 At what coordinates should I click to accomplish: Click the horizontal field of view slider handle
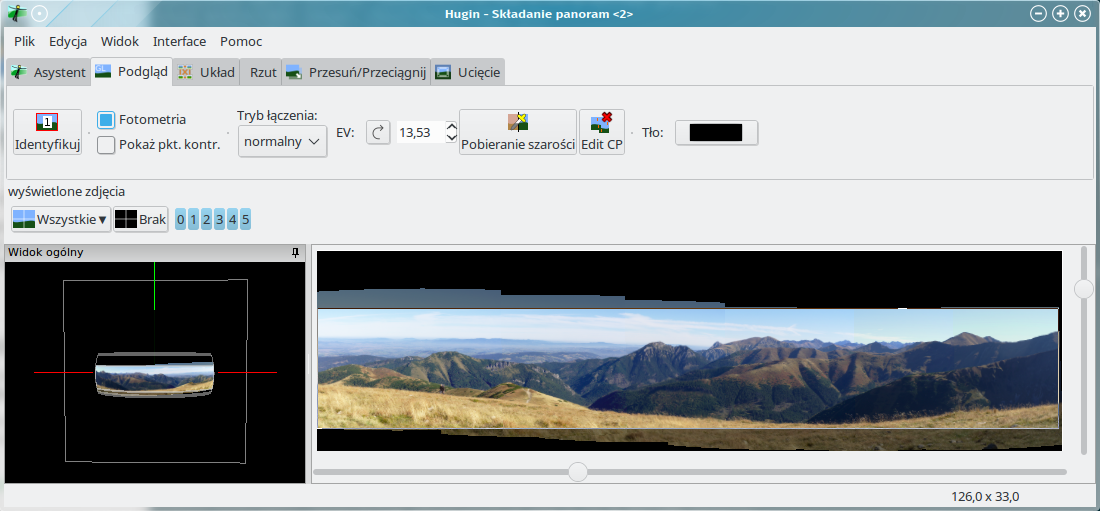coord(577,472)
